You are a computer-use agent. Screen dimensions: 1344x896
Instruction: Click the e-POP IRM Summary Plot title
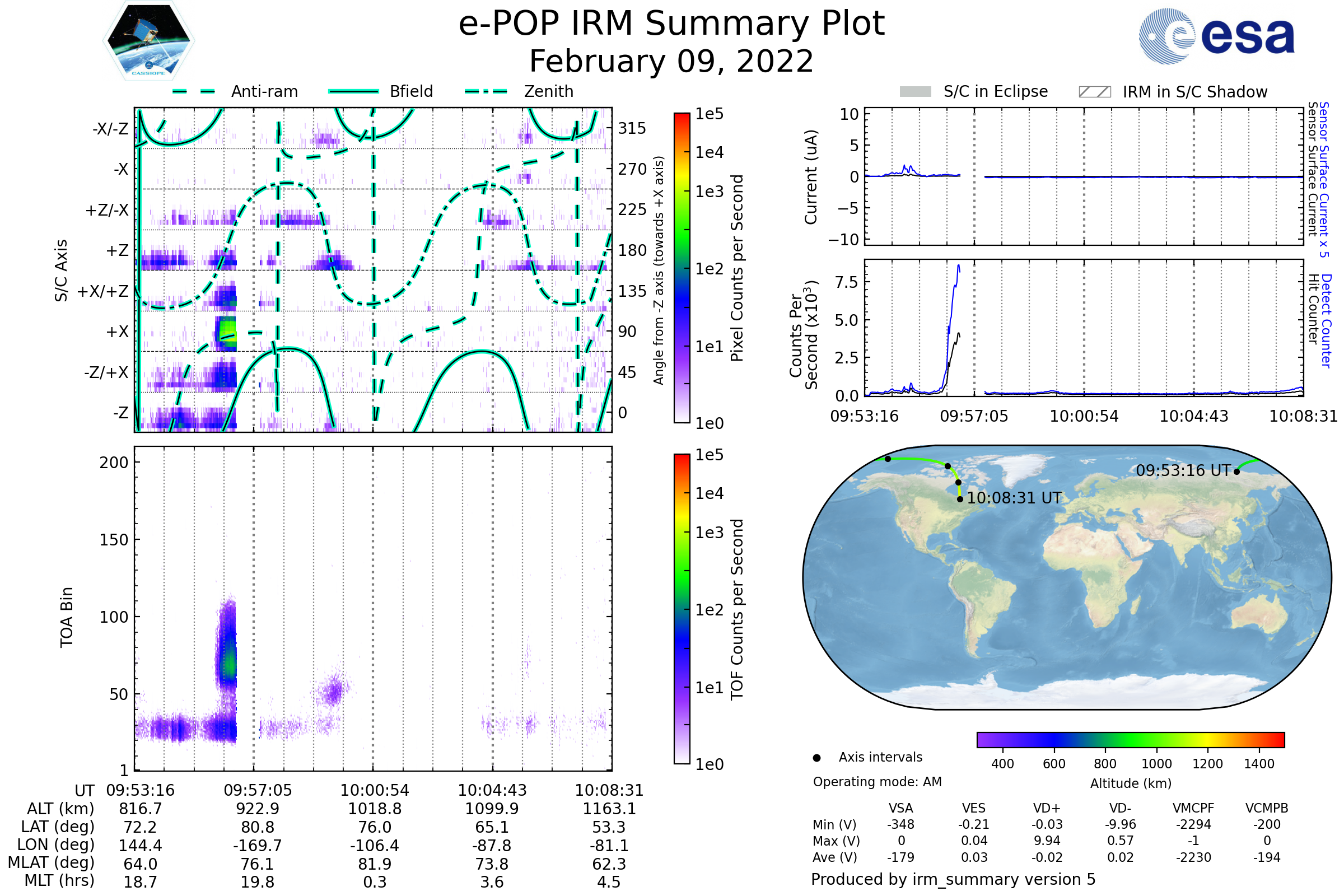(x=671, y=24)
